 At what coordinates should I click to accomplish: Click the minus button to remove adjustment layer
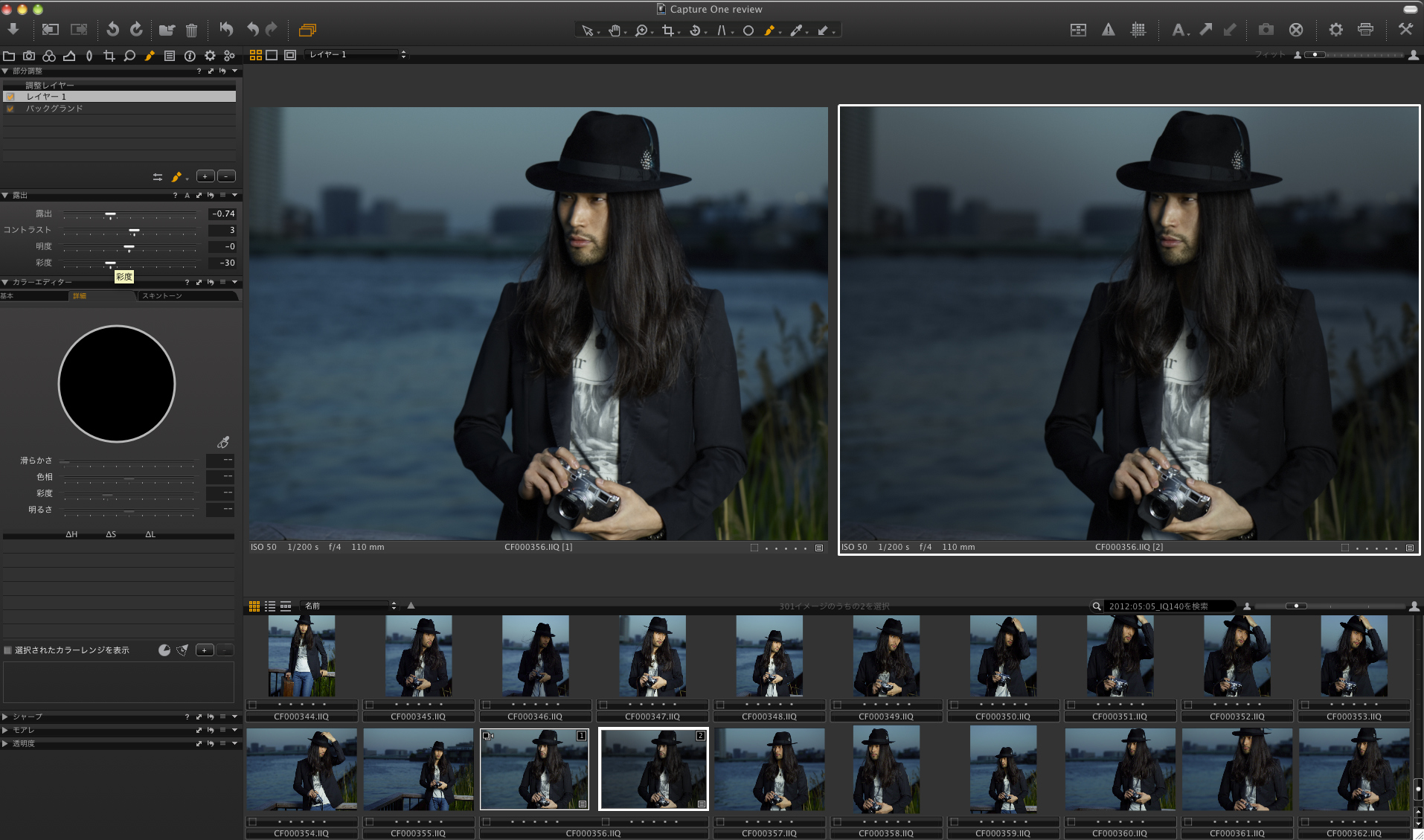coord(226,176)
